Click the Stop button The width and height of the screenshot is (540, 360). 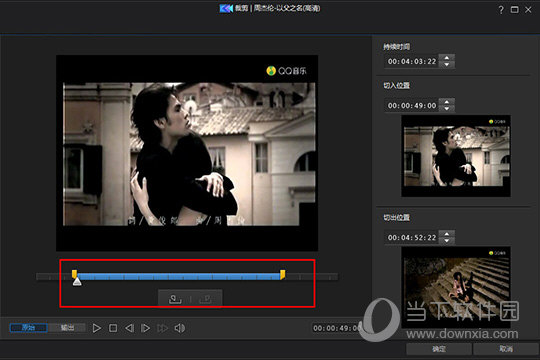(x=113, y=328)
